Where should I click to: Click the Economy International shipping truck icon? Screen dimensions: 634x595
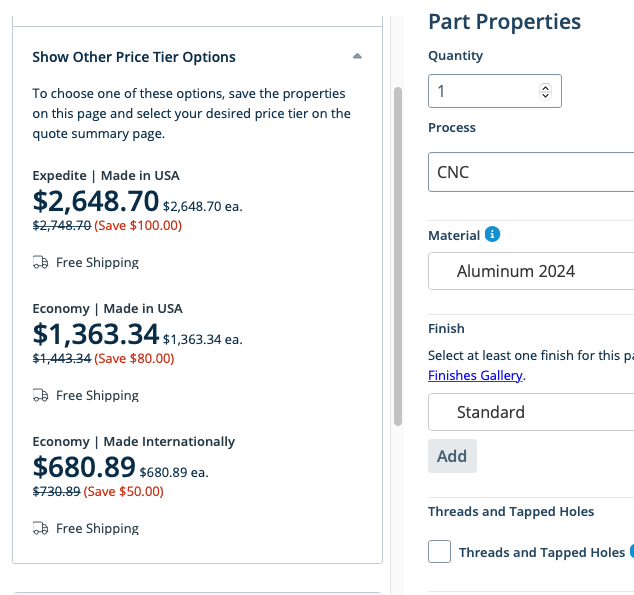[40, 528]
